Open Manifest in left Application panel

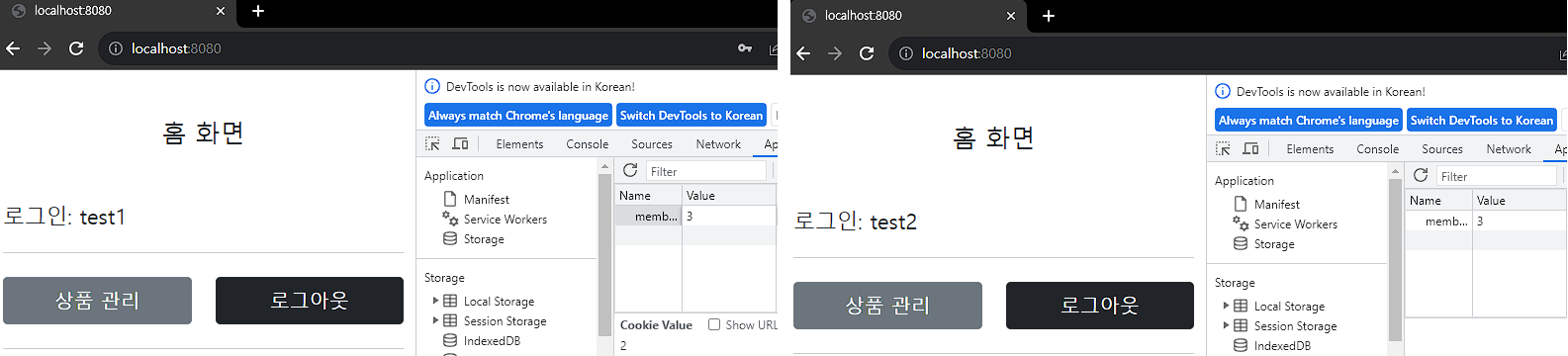[x=487, y=200]
